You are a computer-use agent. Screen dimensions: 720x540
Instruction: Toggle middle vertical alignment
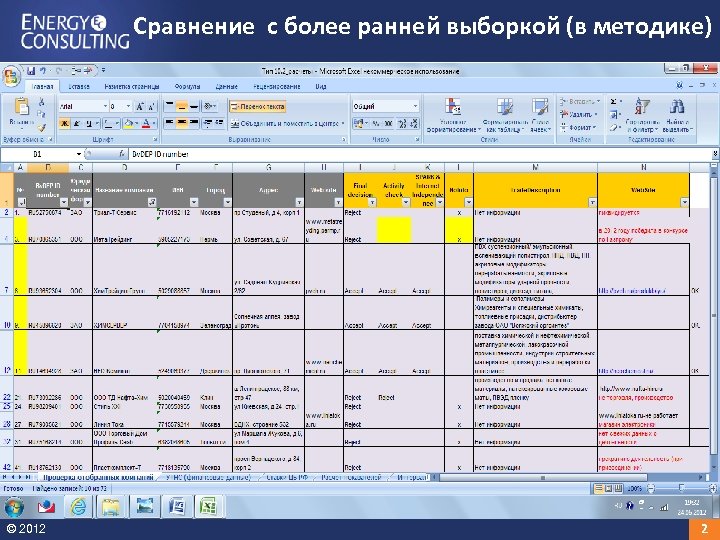point(181,107)
